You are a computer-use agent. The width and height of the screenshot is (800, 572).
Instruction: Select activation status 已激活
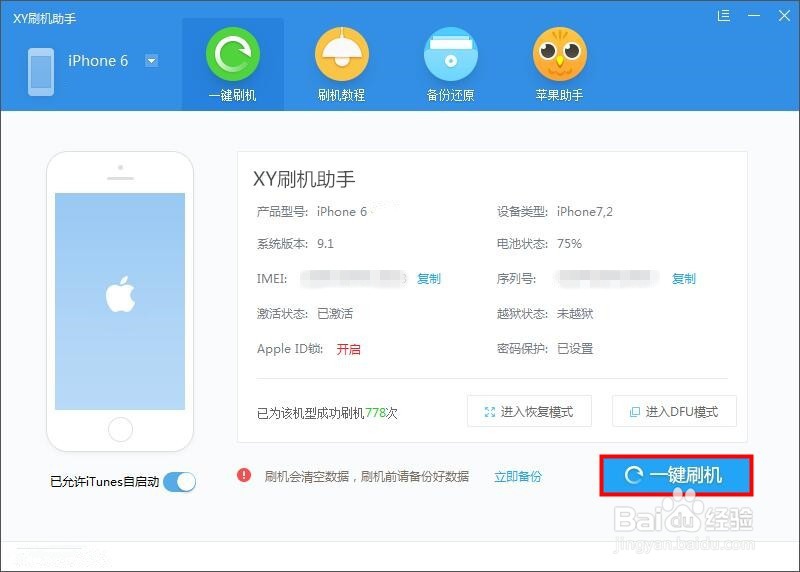pos(335,314)
